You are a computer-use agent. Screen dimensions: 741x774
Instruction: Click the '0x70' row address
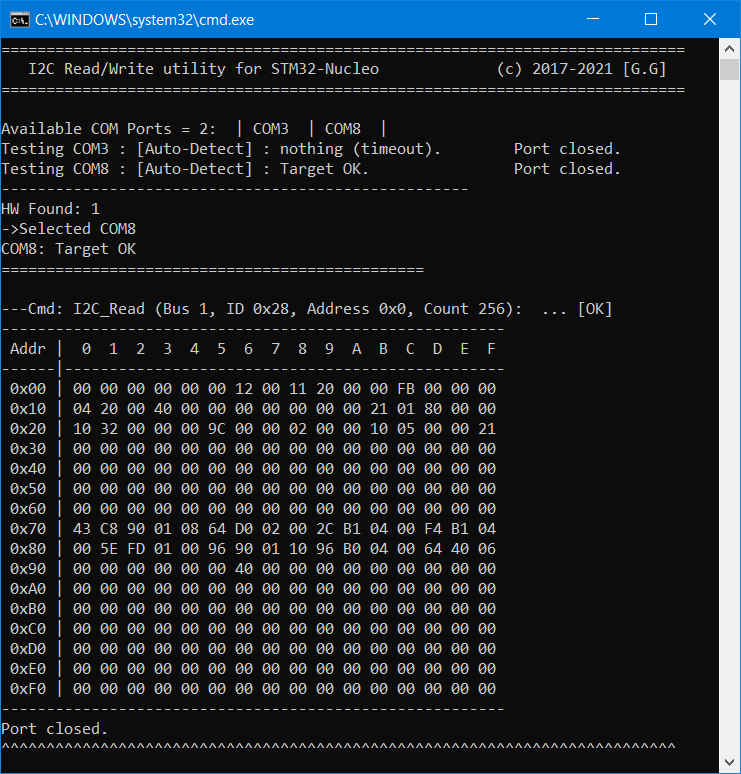click(28, 529)
